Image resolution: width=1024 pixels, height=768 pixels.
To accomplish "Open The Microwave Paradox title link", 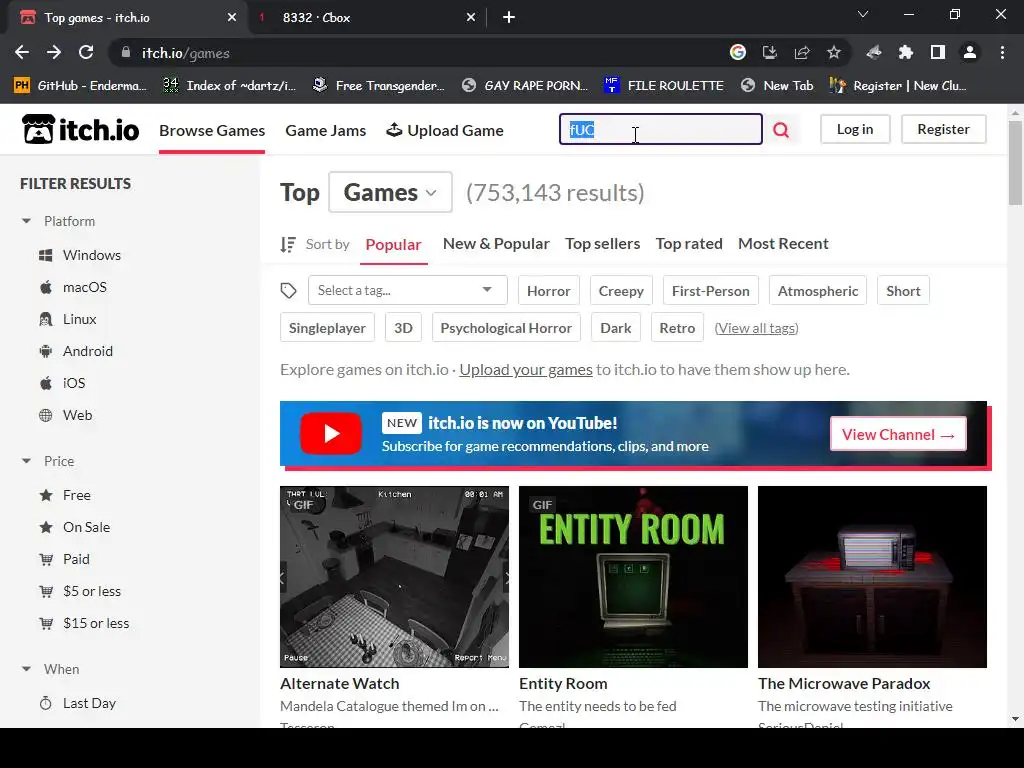I will coord(844,684).
